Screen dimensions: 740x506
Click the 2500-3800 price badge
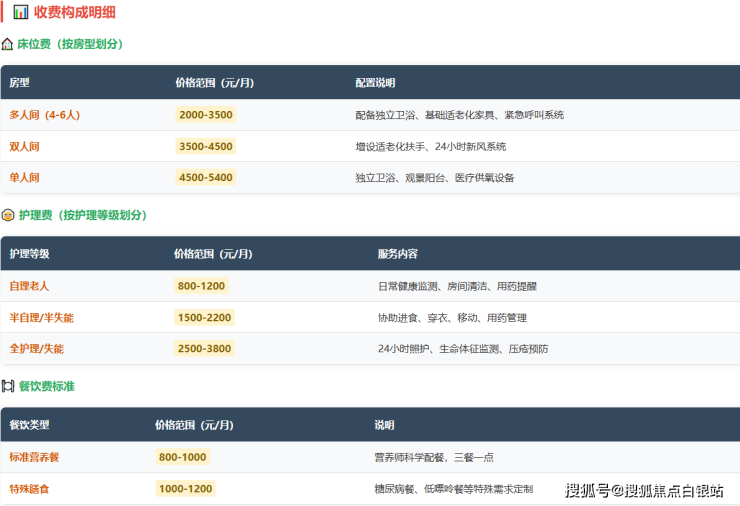coord(204,348)
